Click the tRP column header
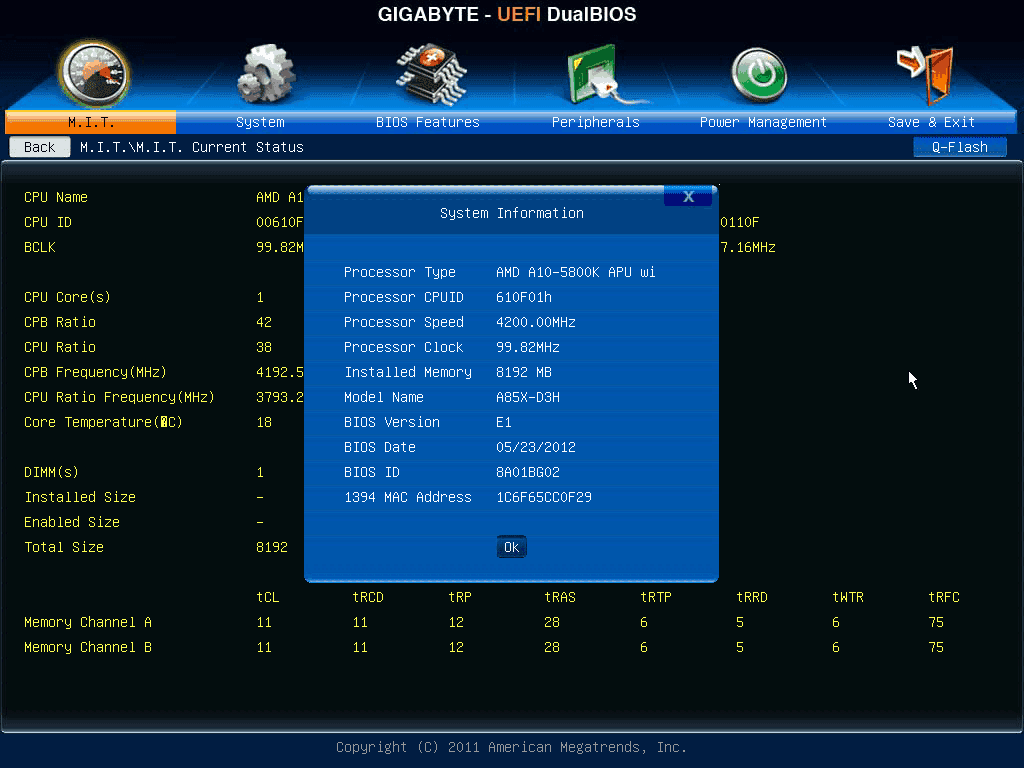Screen dimensions: 1024x768 point(460,597)
